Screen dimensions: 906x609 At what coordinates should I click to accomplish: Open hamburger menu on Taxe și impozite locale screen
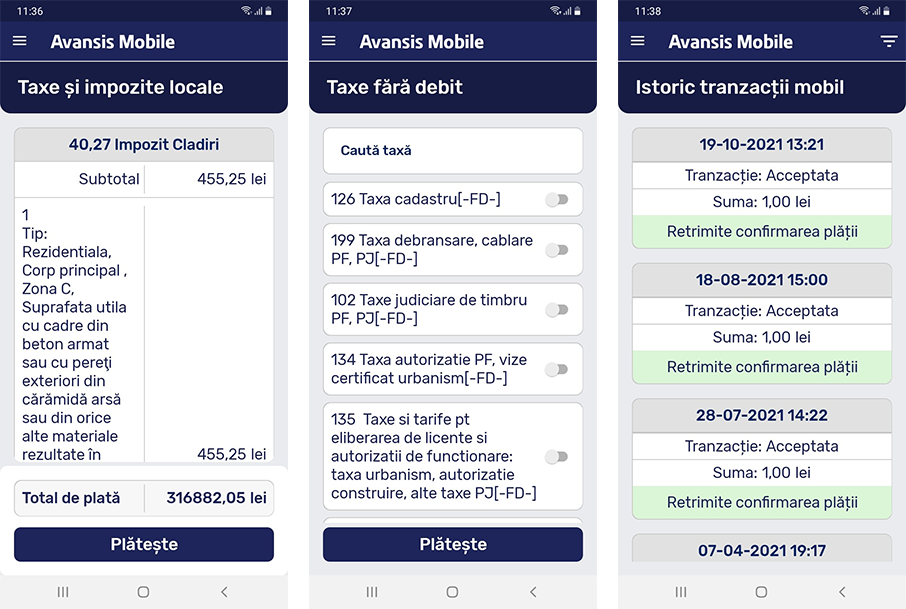point(20,42)
